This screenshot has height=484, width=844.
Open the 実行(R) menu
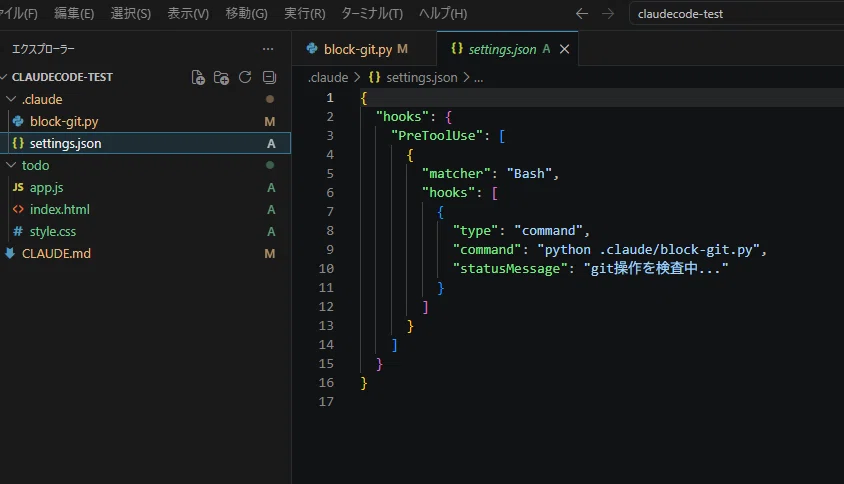(x=305, y=14)
